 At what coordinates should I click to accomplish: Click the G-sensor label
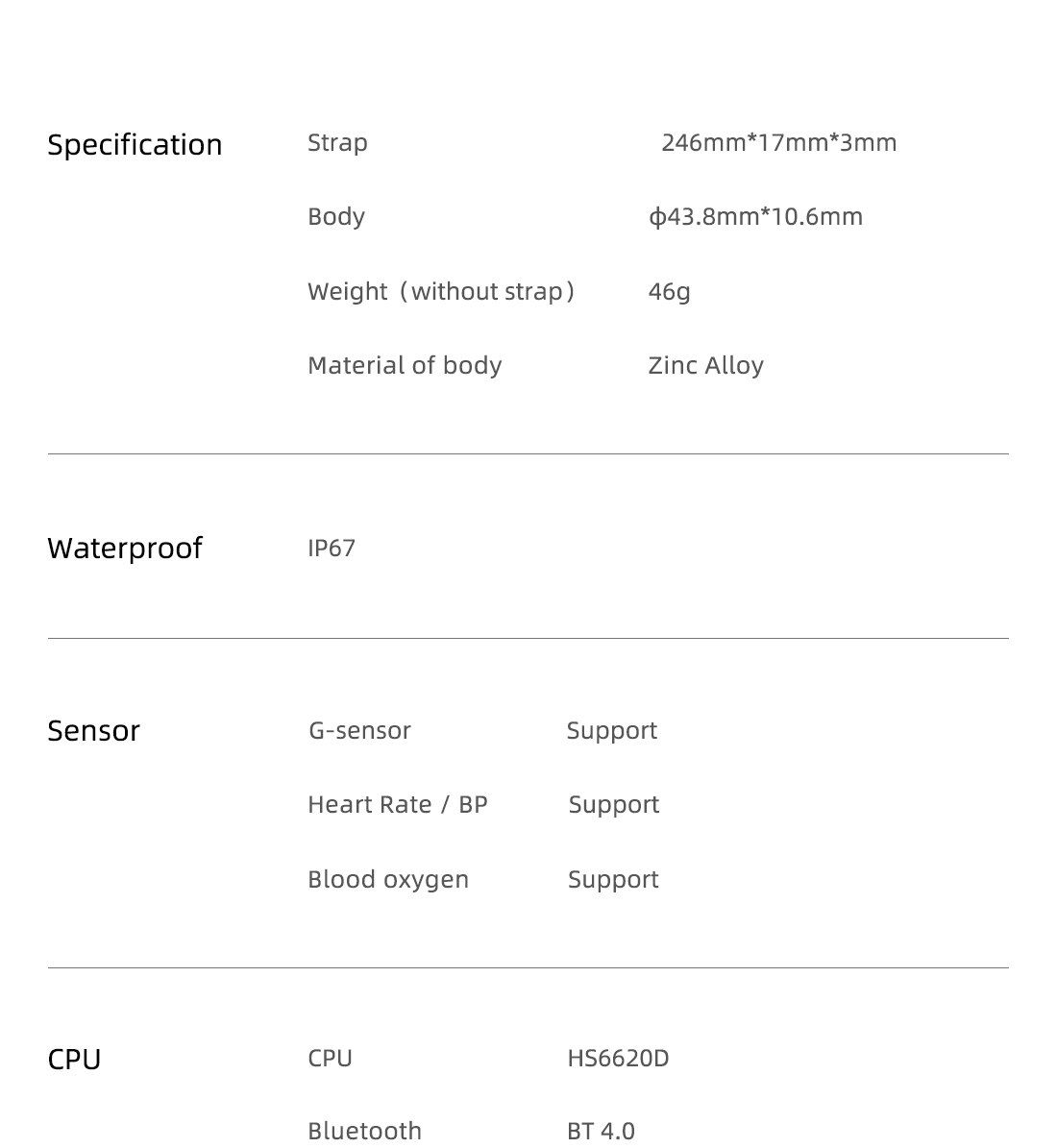click(x=359, y=731)
